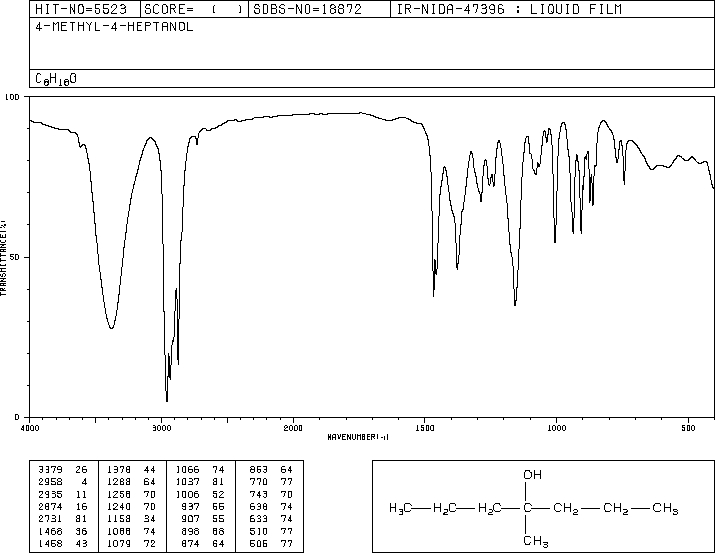Click the deepest C-H stretch peak near 2958

click(x=167, y=400)
